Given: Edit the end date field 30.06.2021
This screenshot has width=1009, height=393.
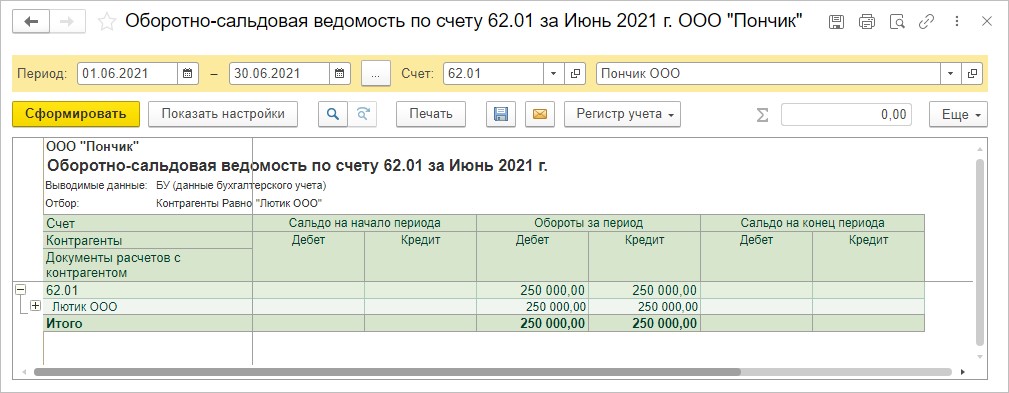Looking at the screenshot, I should pyautogui.click(x=280, y=73).
